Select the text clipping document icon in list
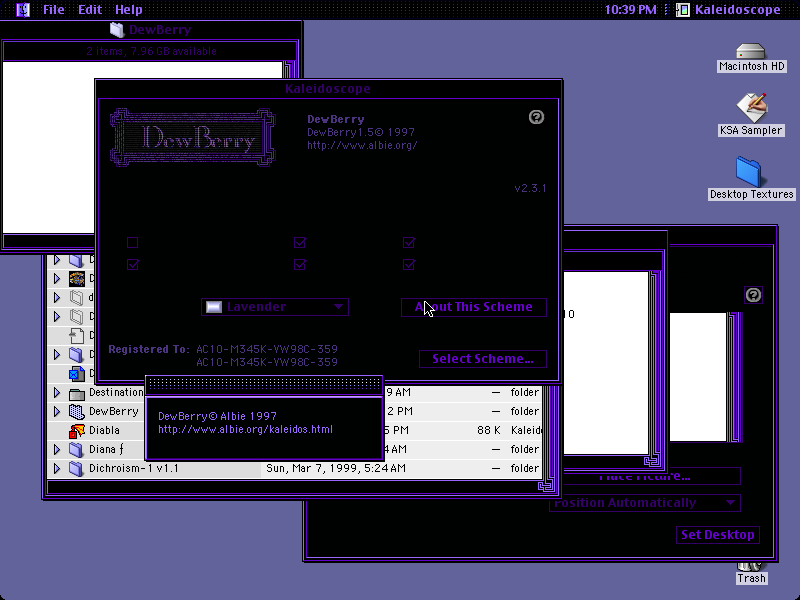800x600 pixels. [77, 336]
